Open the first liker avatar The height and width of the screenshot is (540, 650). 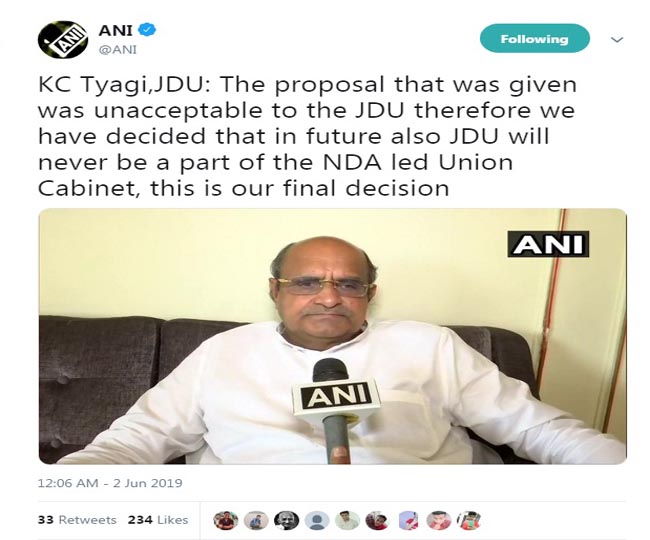coord(226,520)
